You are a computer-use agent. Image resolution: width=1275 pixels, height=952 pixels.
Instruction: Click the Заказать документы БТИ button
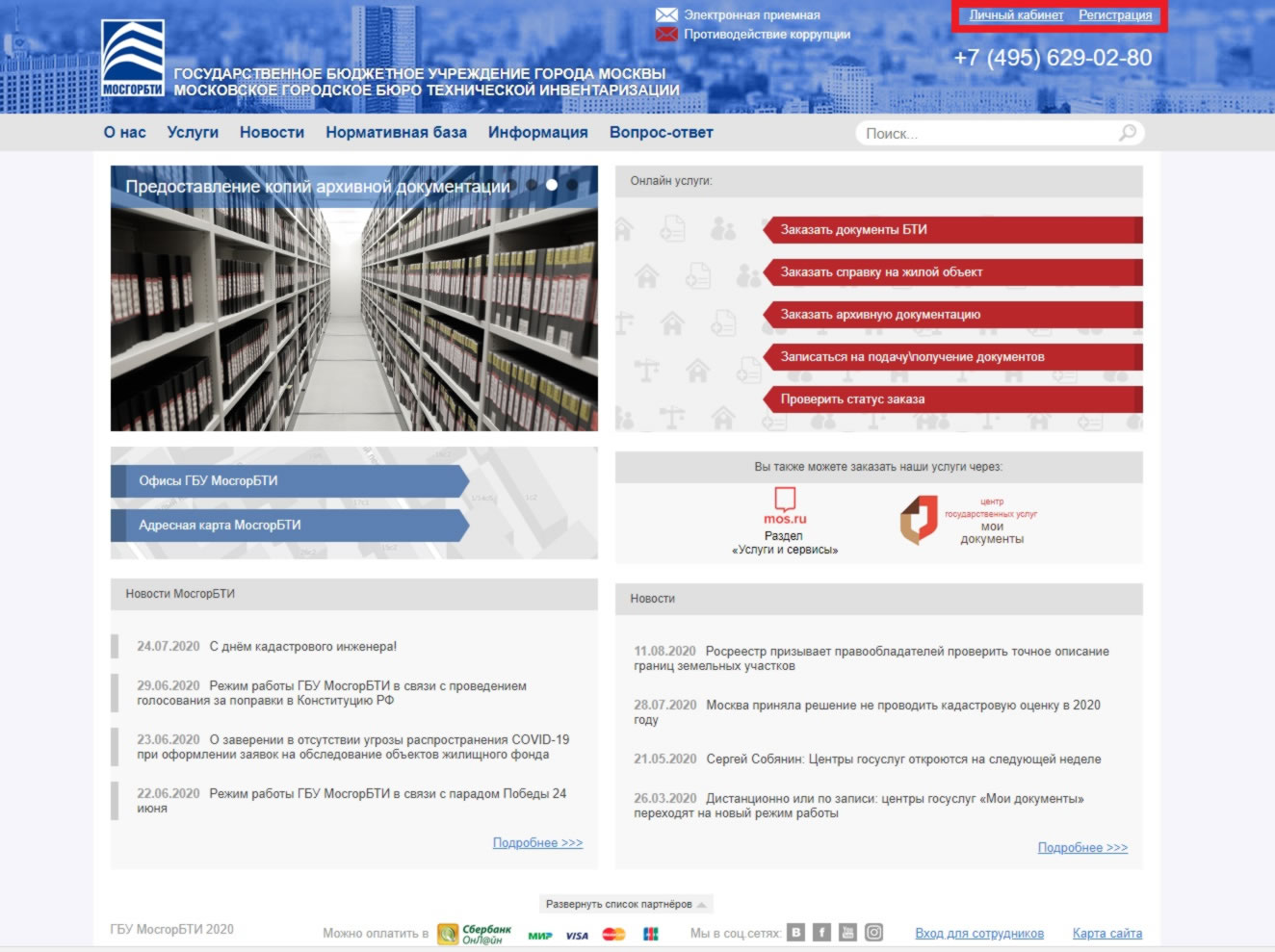(952, 230)
